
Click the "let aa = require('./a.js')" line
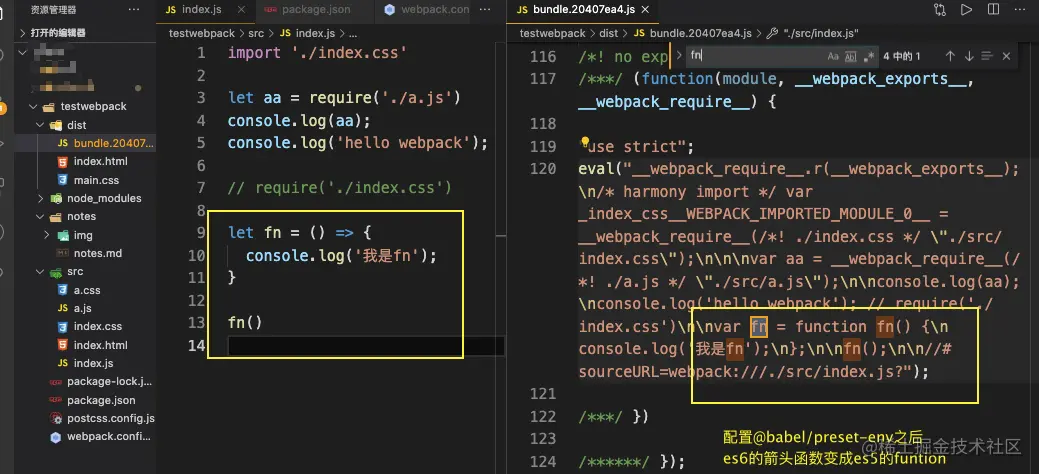[x=344, y=97]
